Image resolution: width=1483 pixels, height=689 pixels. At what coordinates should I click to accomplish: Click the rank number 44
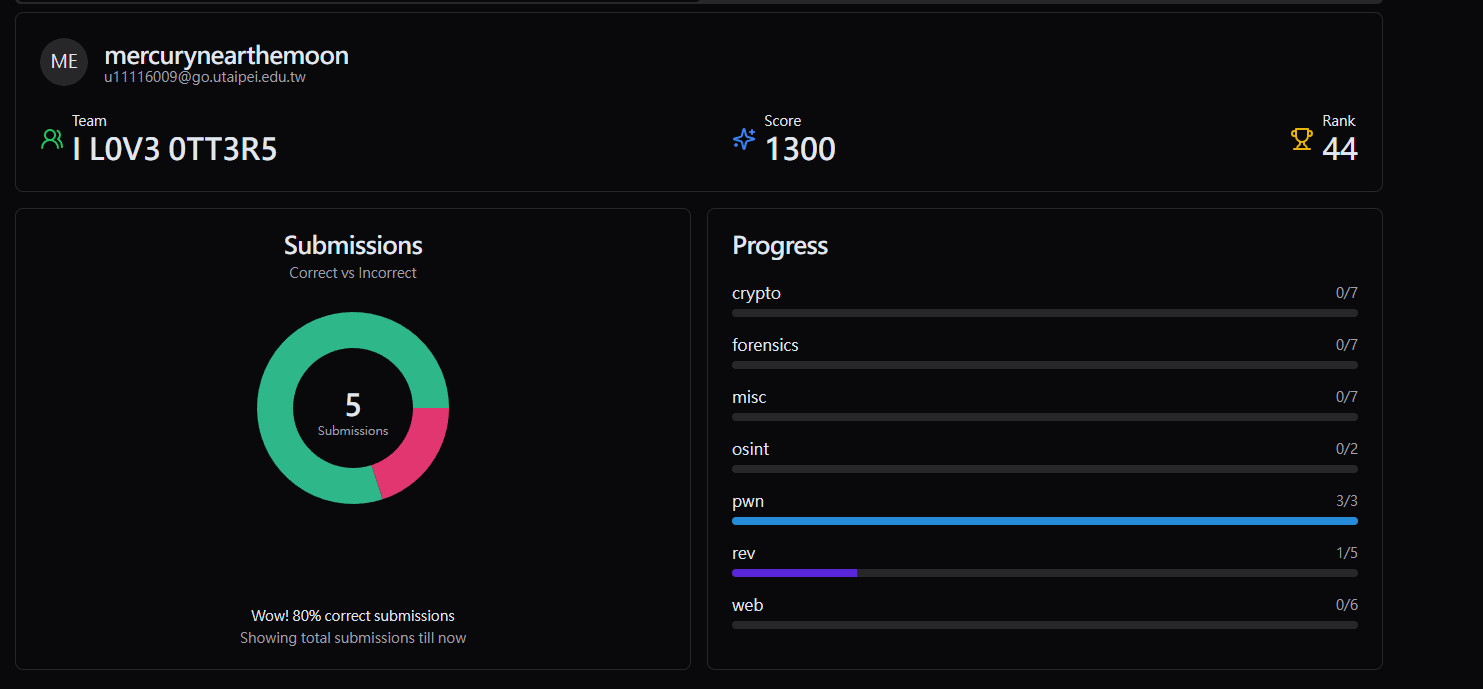click(x=1339, y=149)
